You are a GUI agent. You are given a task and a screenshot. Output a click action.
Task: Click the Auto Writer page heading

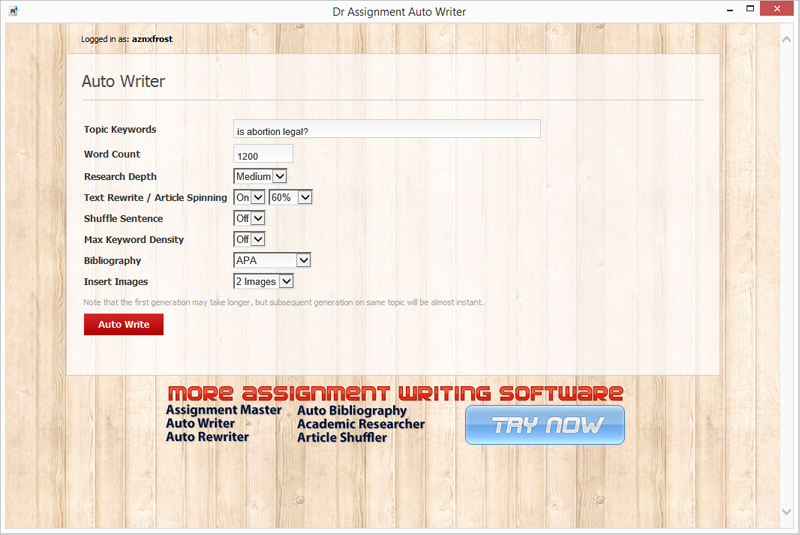123,81
